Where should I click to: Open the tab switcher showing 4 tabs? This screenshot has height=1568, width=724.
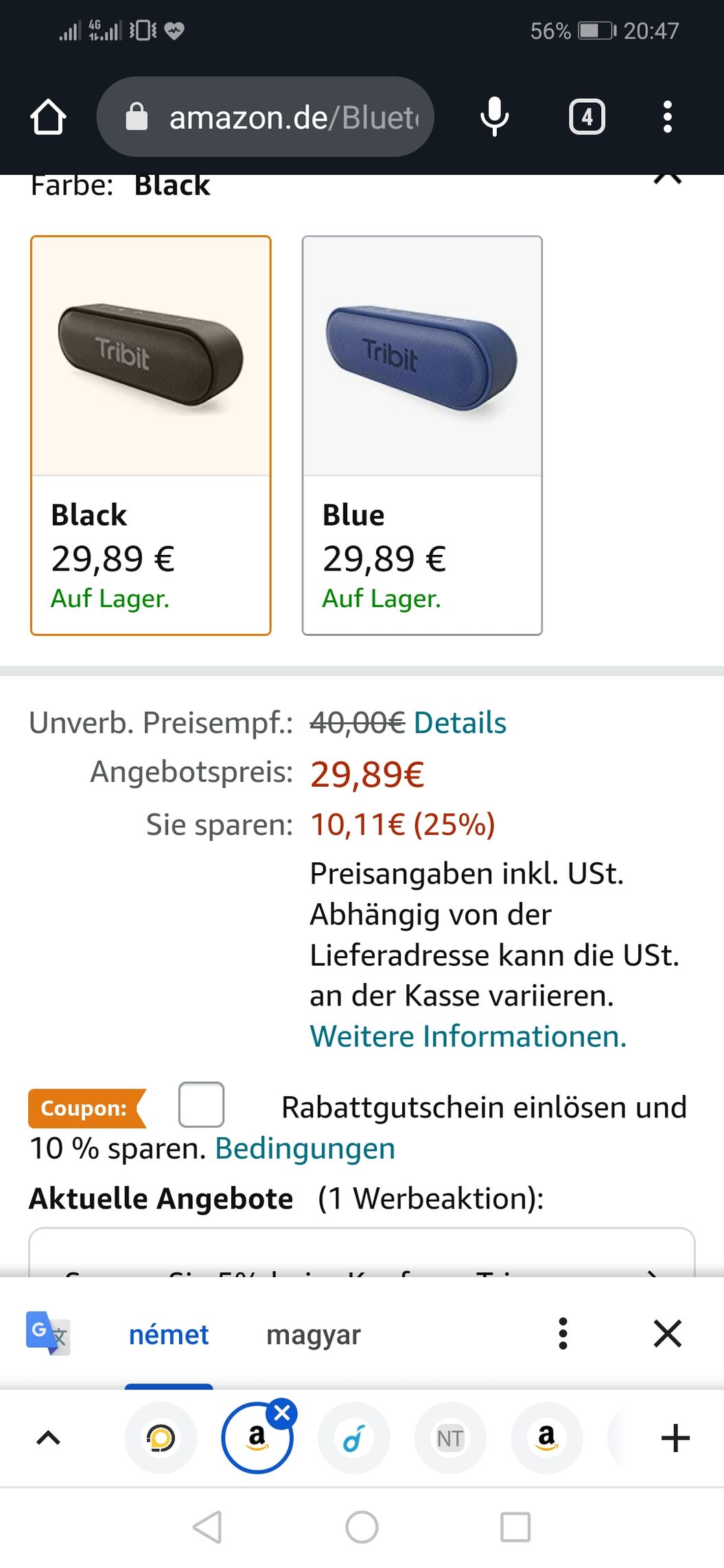pyautogui.click(x=587, y=117)
